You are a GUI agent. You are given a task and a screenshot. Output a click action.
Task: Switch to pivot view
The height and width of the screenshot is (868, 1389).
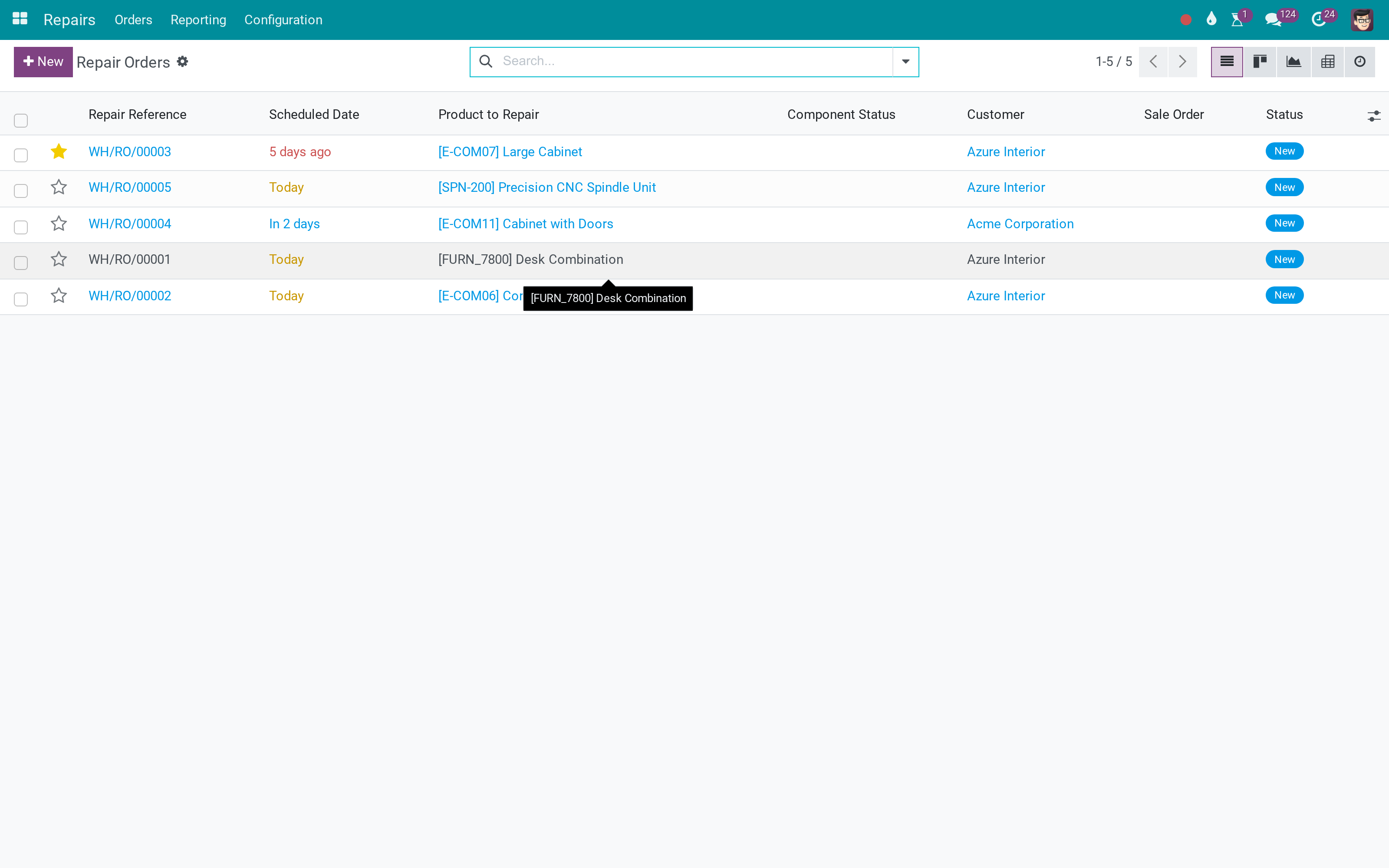1328,62
